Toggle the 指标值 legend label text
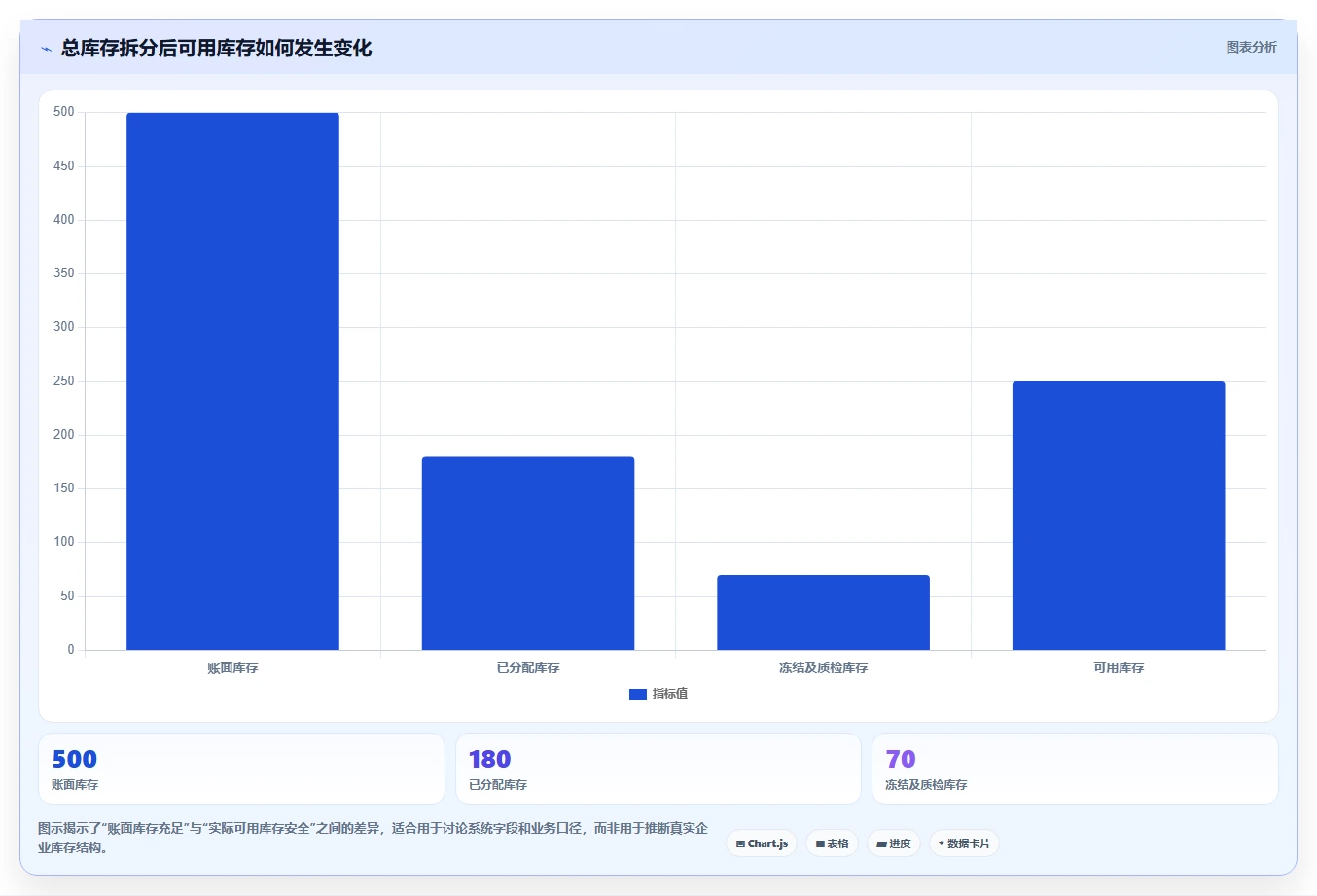 pyautogui.click(x=670, y=694)
